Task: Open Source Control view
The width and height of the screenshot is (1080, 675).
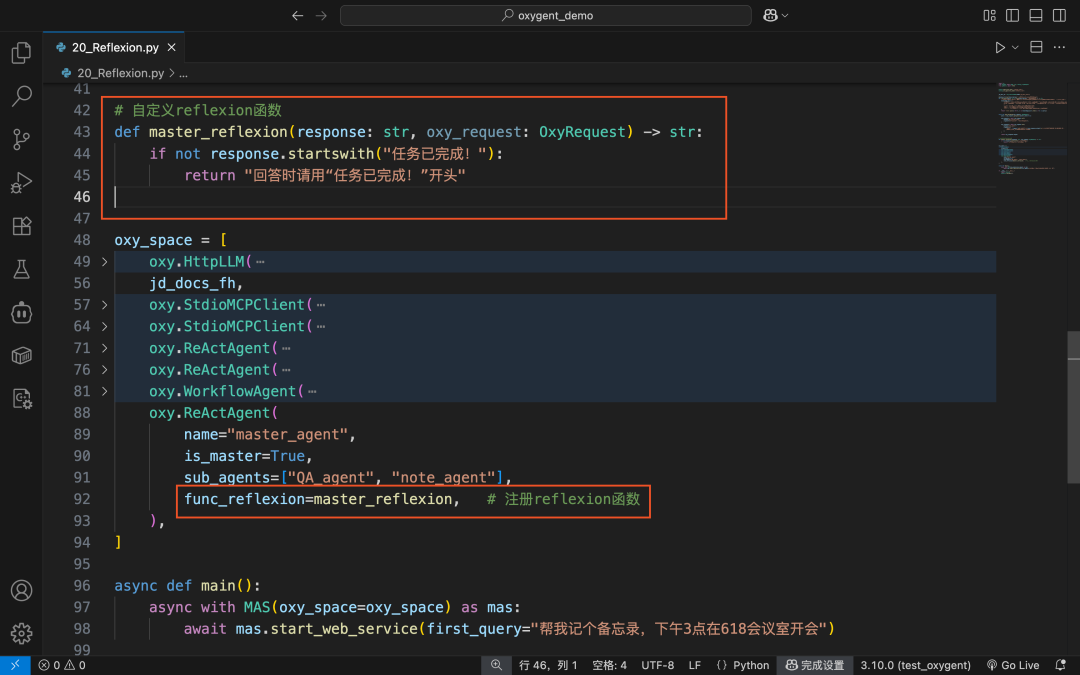Action: coord(21,139)
